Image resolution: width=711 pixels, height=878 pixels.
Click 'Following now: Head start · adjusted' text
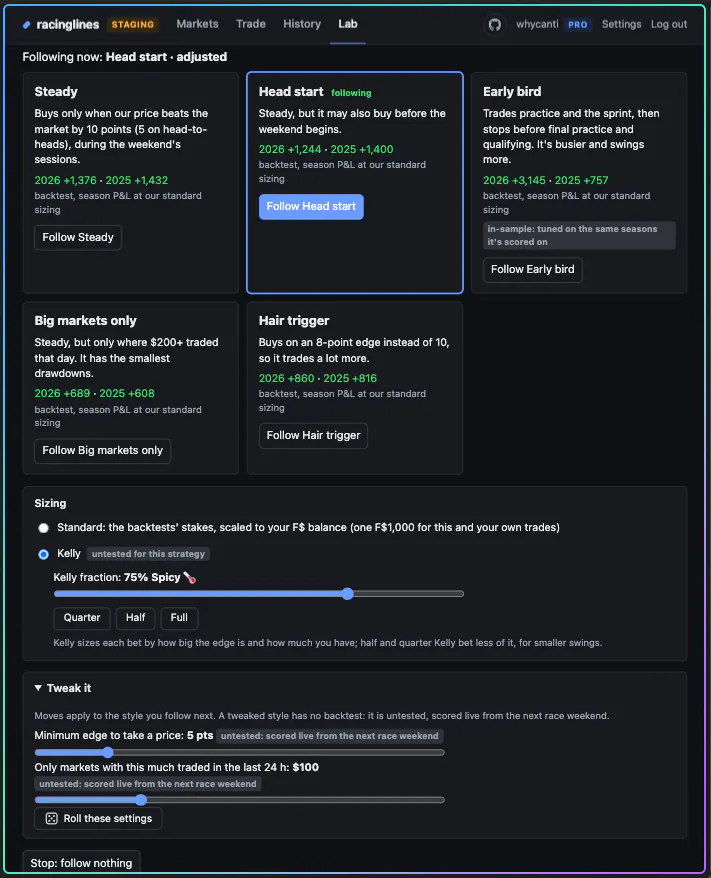point(125,57)
